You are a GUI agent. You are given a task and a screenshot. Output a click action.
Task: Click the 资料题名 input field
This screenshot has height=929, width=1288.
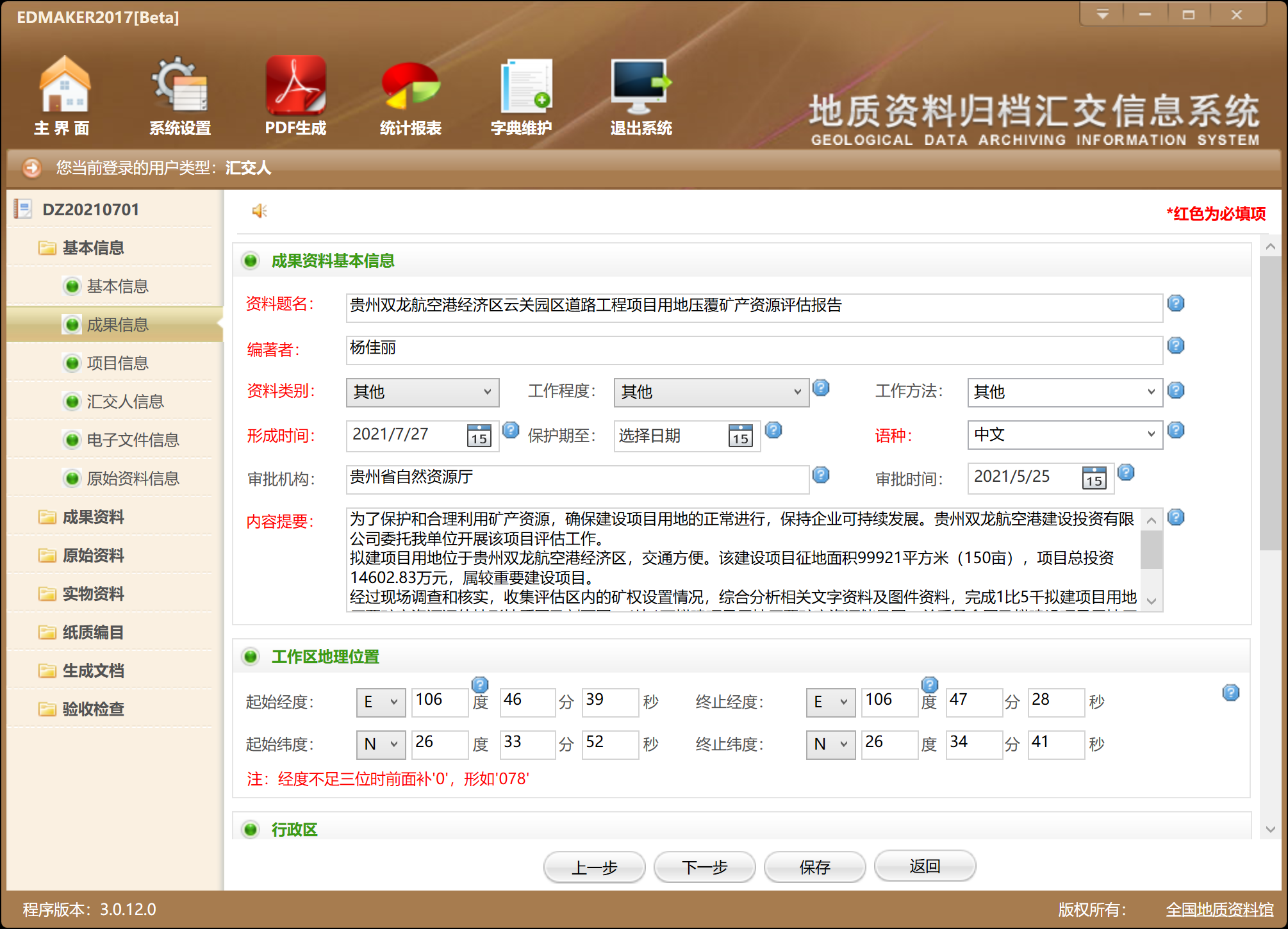(x=754, y=308)
